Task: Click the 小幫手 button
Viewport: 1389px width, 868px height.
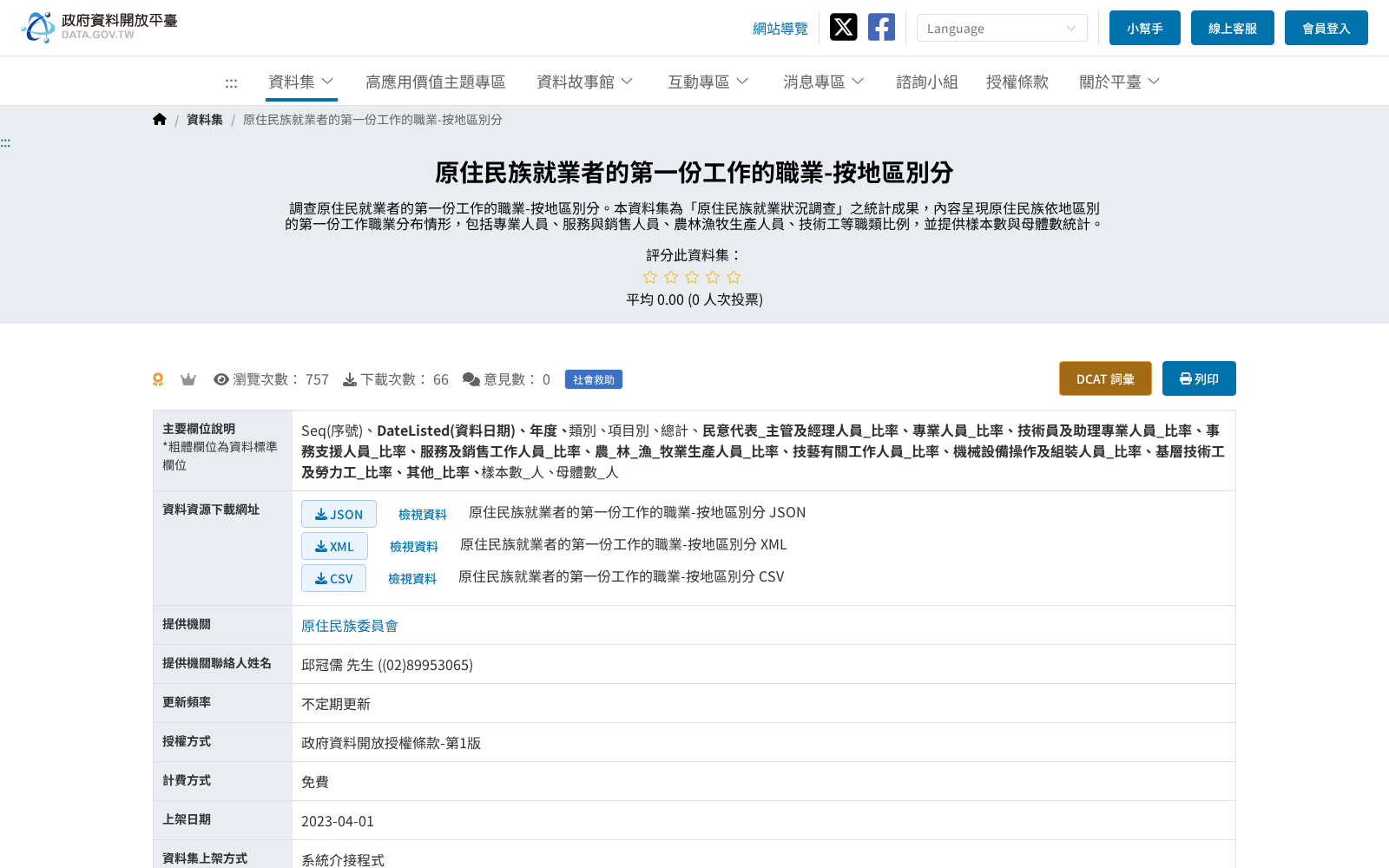Action: (1145, 28)
